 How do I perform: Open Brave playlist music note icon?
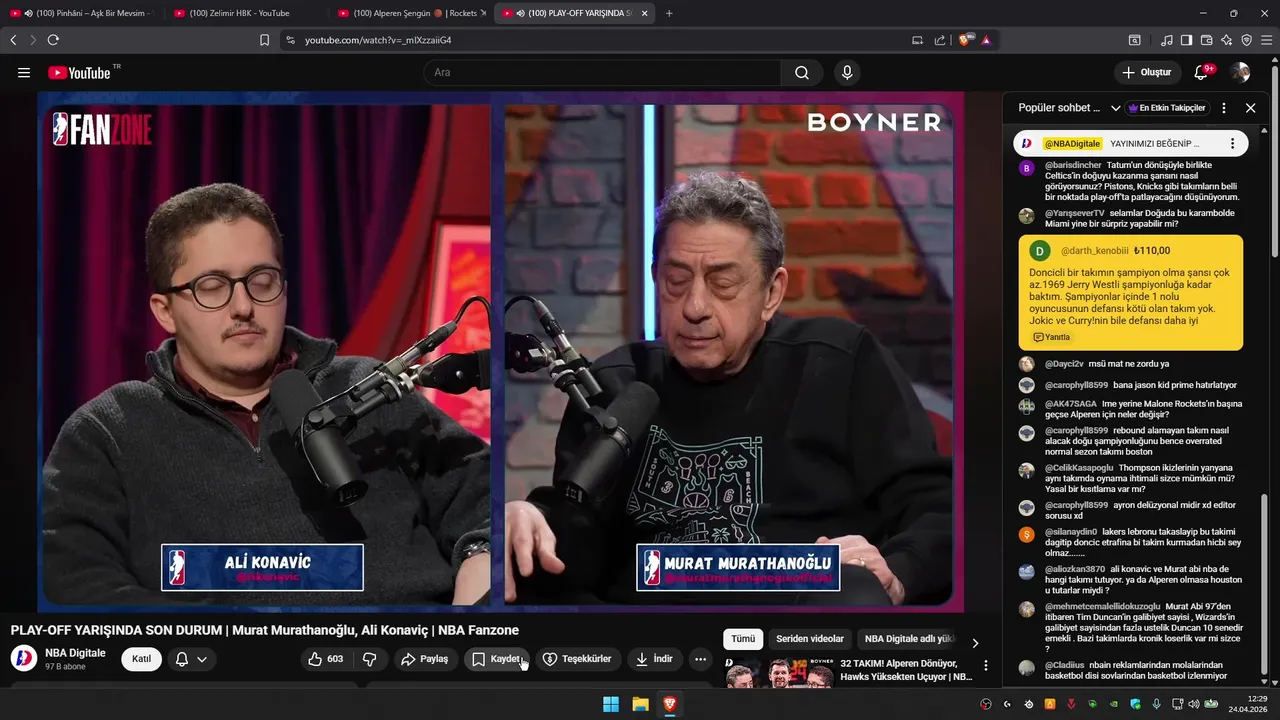coord(1167,40)
